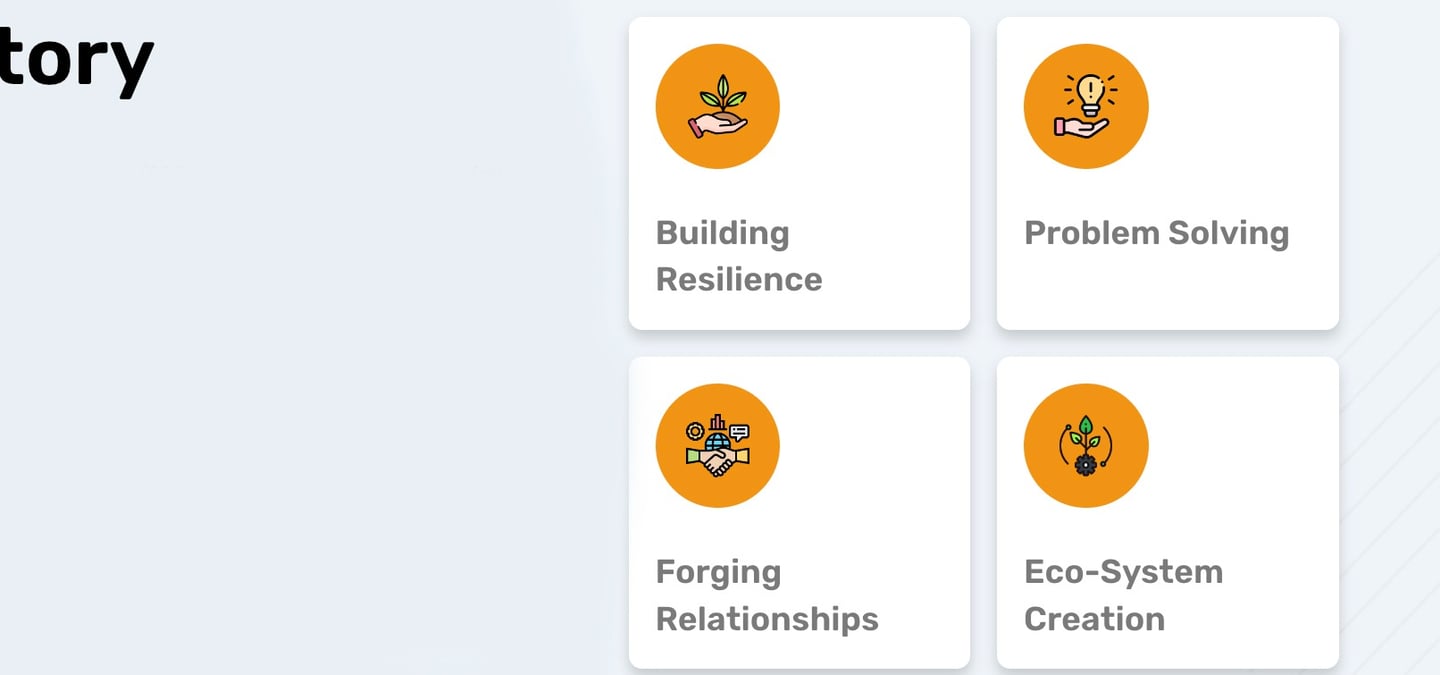
Task: Click the word "Building" in first card
Action: 722,233
